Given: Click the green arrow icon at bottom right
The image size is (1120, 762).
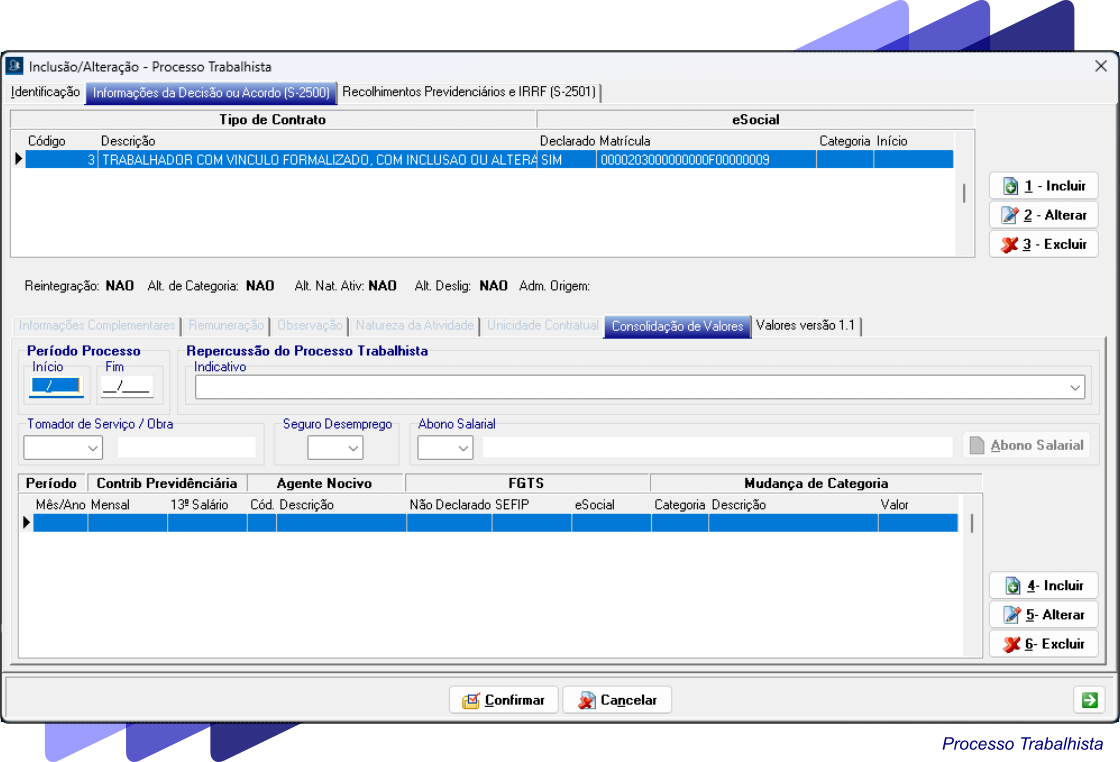Looking at the screenshot, I should pyautogui.click(x=1088, y=700).
